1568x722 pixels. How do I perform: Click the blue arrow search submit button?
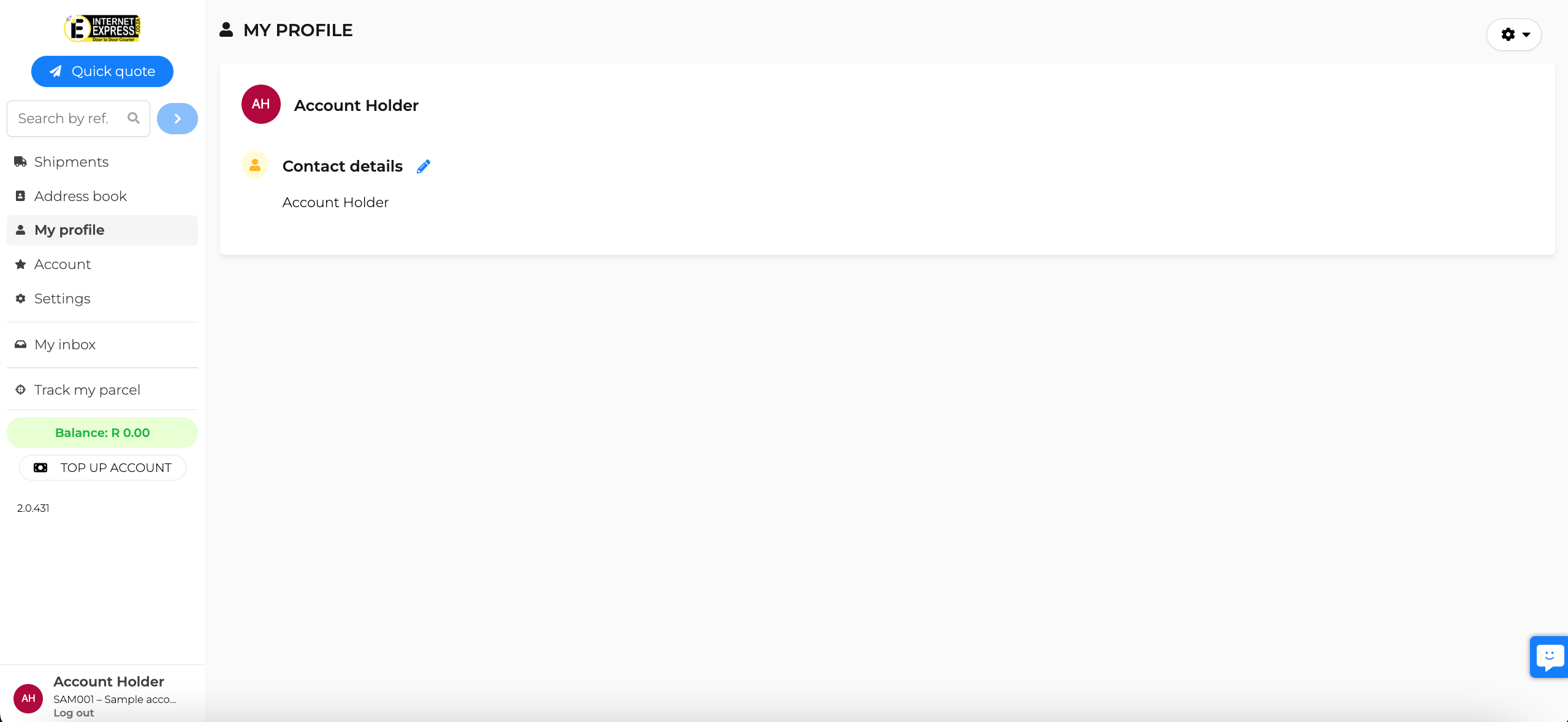[177, 118]
